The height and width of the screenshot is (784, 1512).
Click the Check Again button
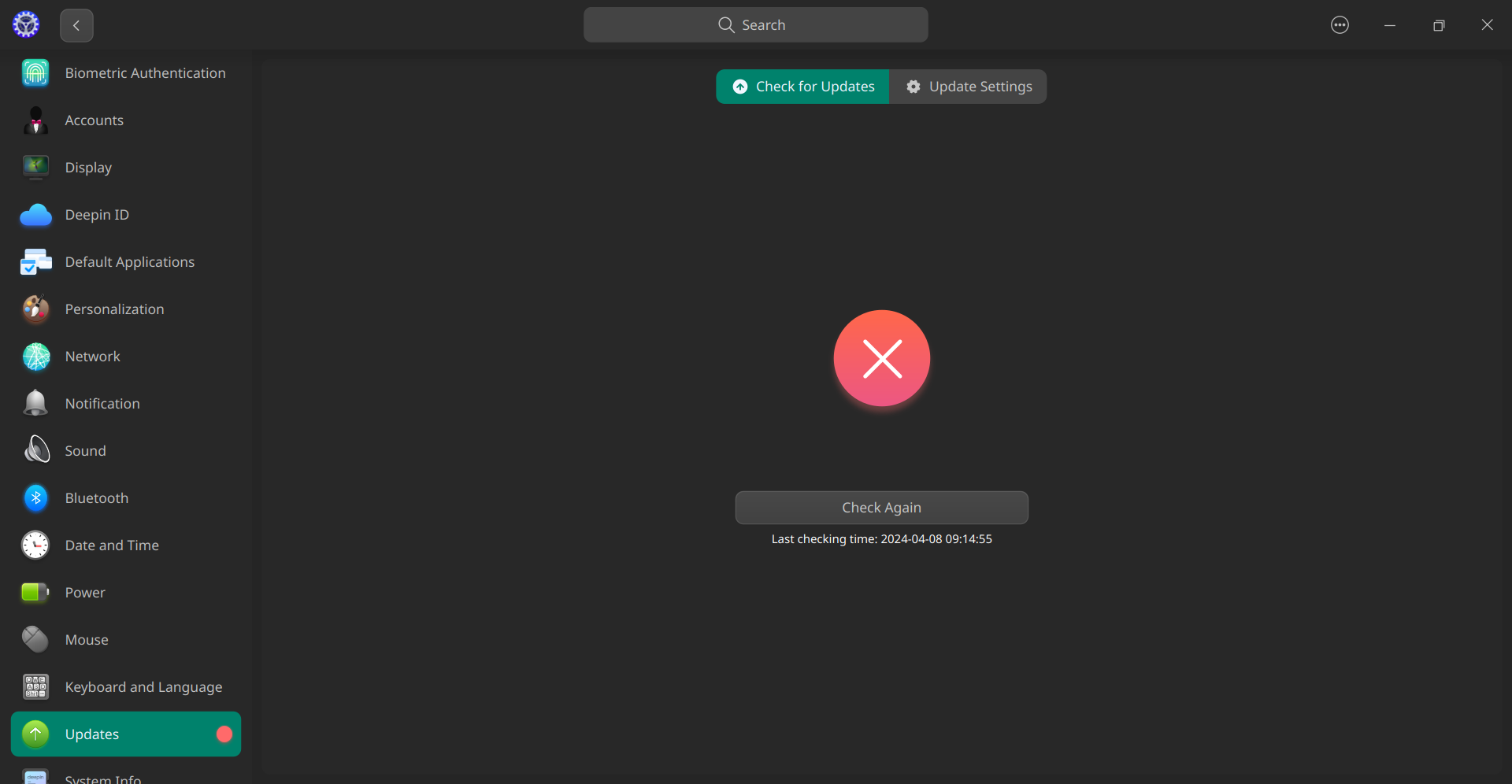click(x=881, y=508)
